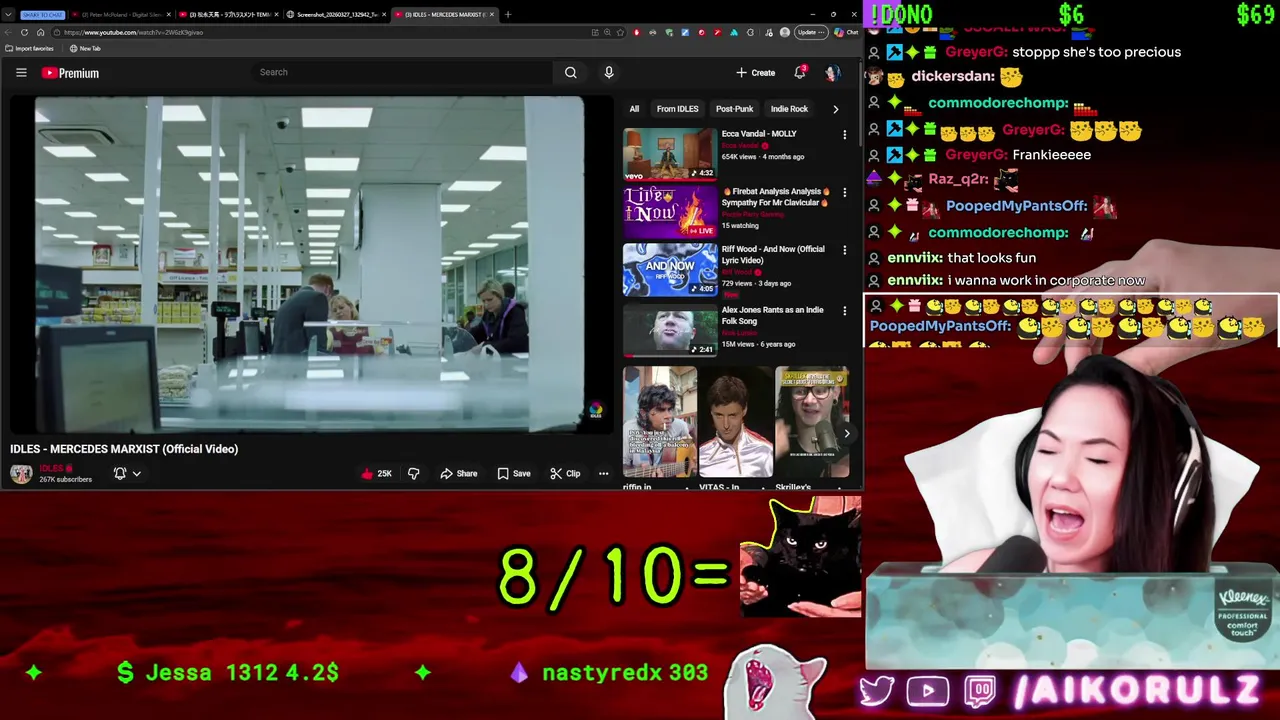
Task: Open the VITAS Short thumbnail
Action: (x=735, y=422)
